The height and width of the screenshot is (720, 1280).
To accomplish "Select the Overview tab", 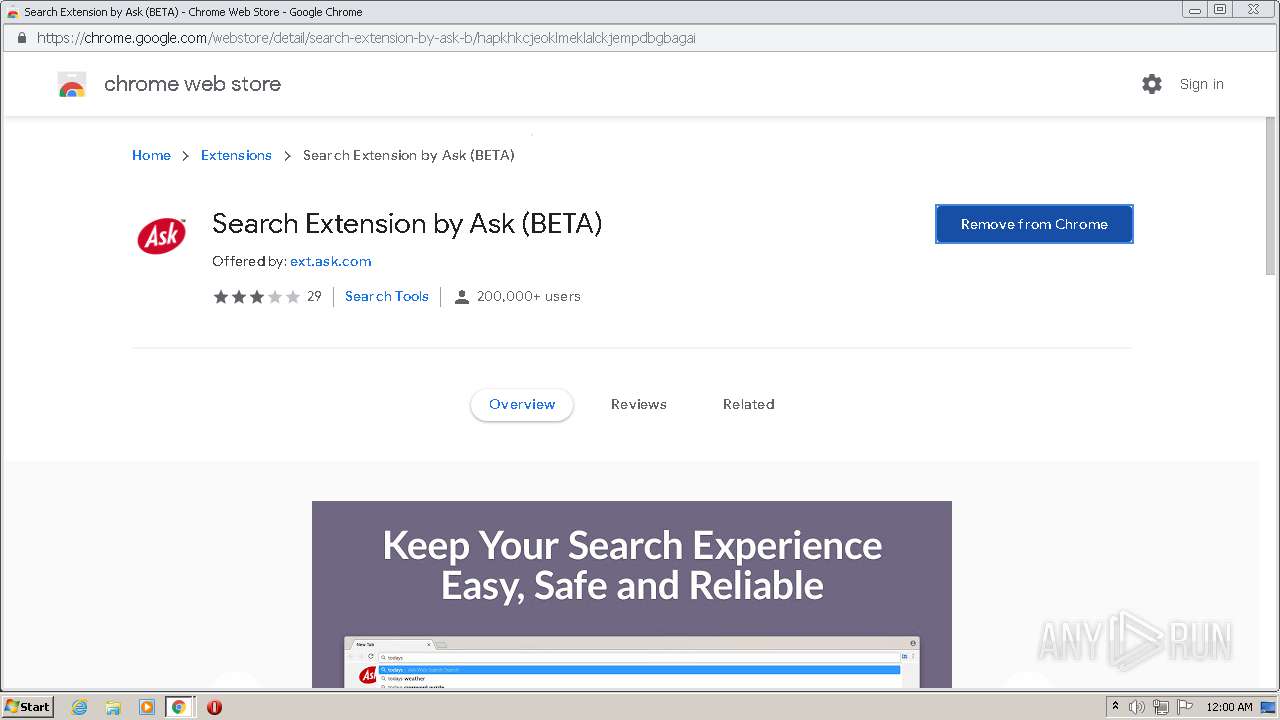I will click(x=522, y=404).
